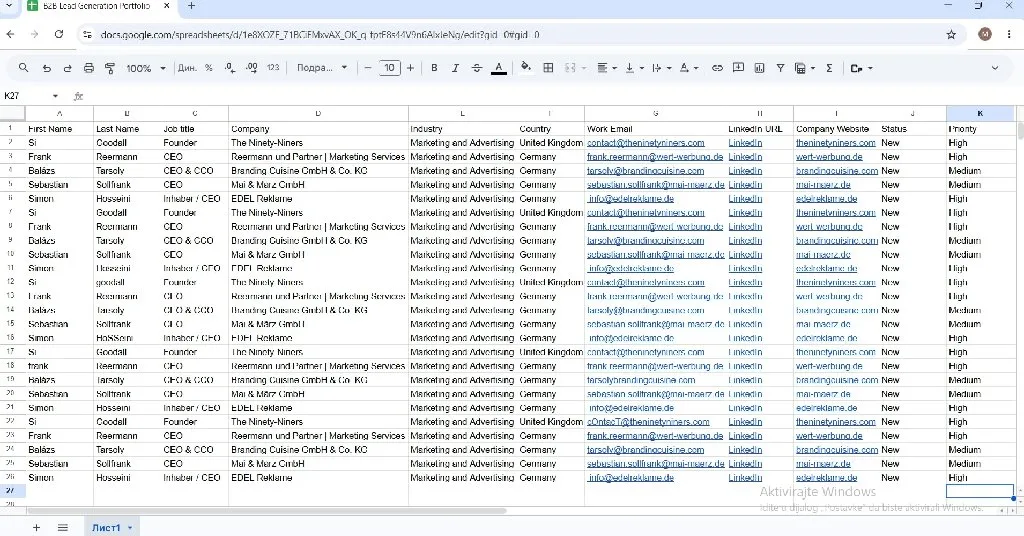Apply Дин. currency format

coord(187,68)
